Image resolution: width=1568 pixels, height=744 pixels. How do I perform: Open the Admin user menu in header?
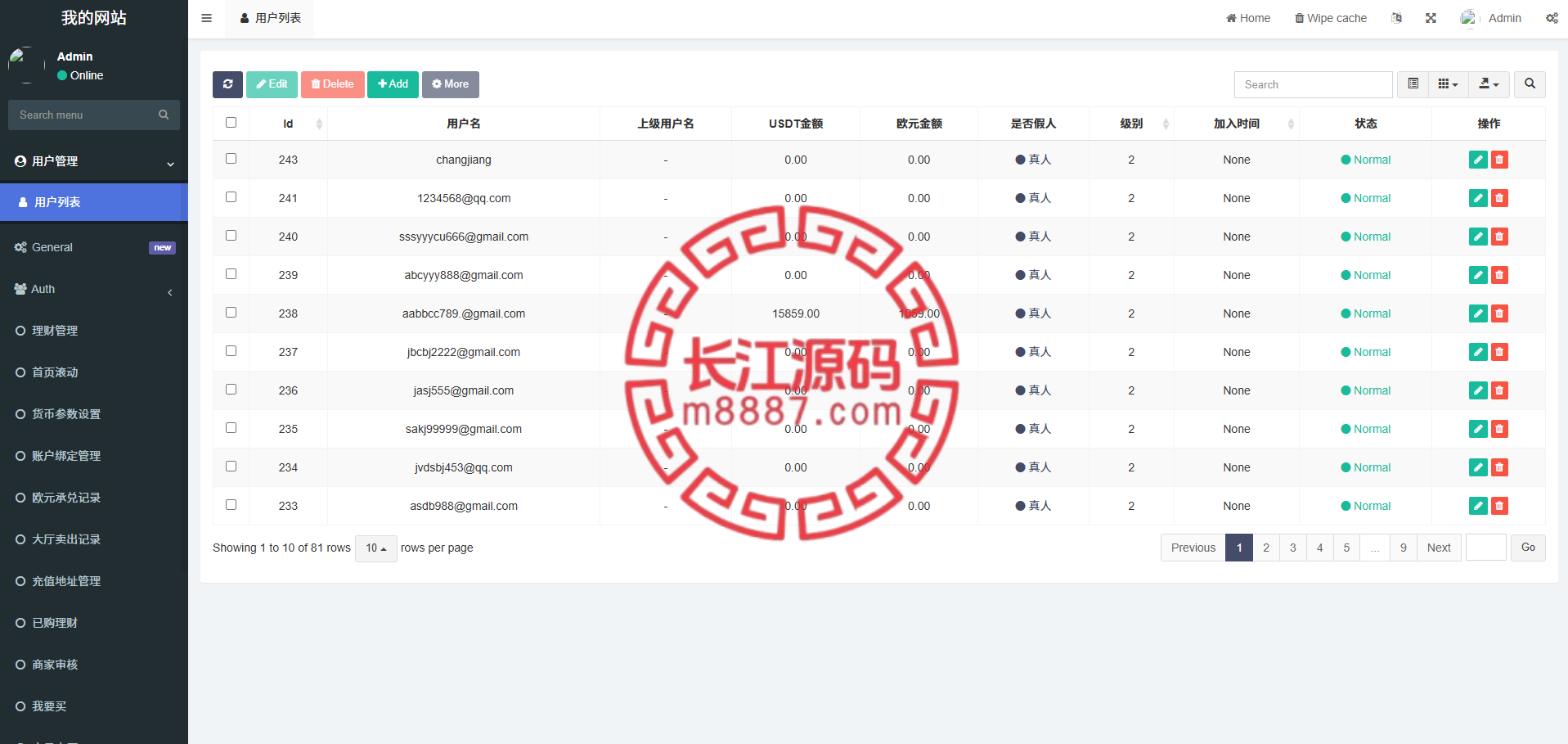click(1491, 18)
